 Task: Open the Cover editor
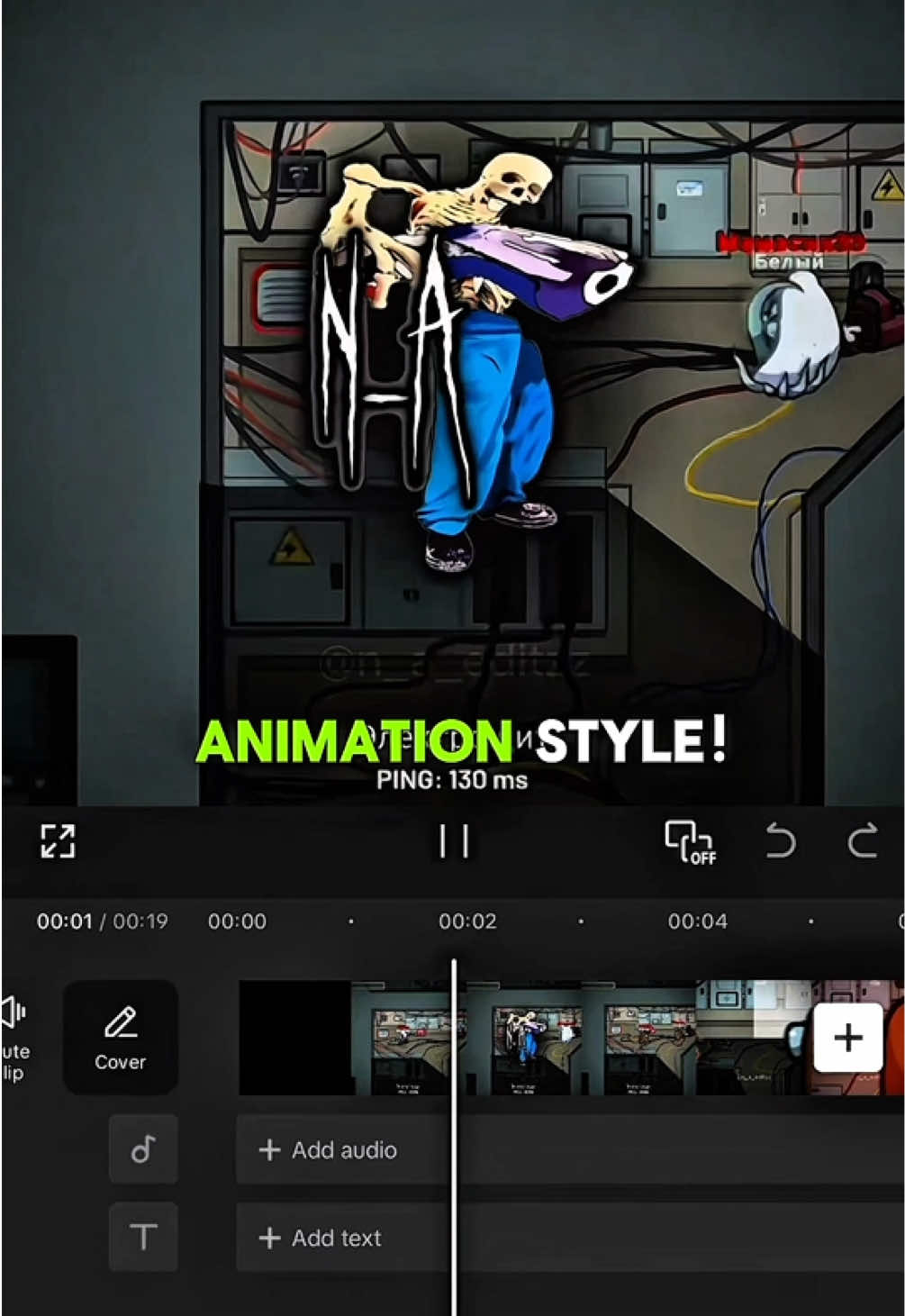(120, 1038)
